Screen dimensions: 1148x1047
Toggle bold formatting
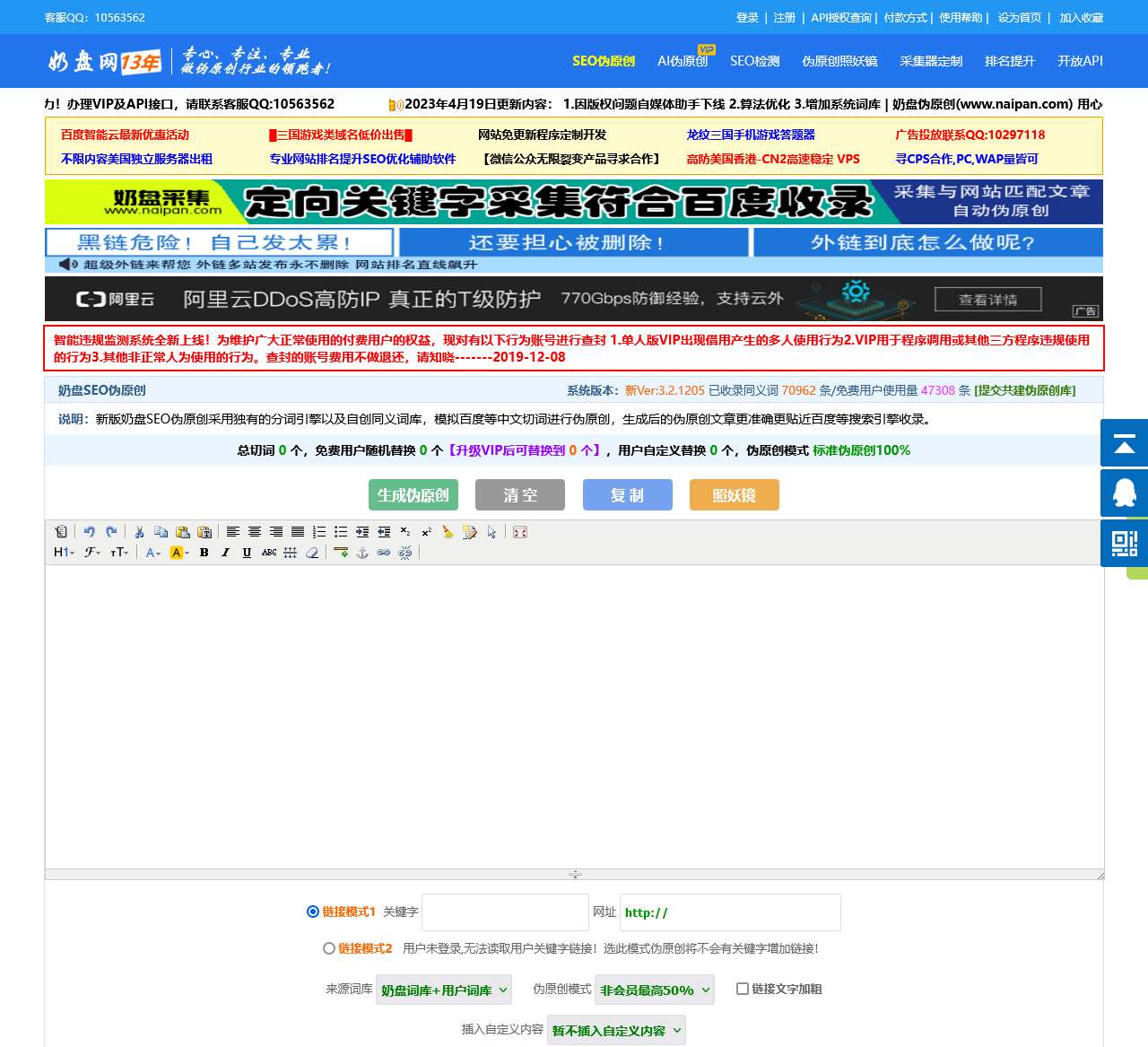click(x=204, y=553)
